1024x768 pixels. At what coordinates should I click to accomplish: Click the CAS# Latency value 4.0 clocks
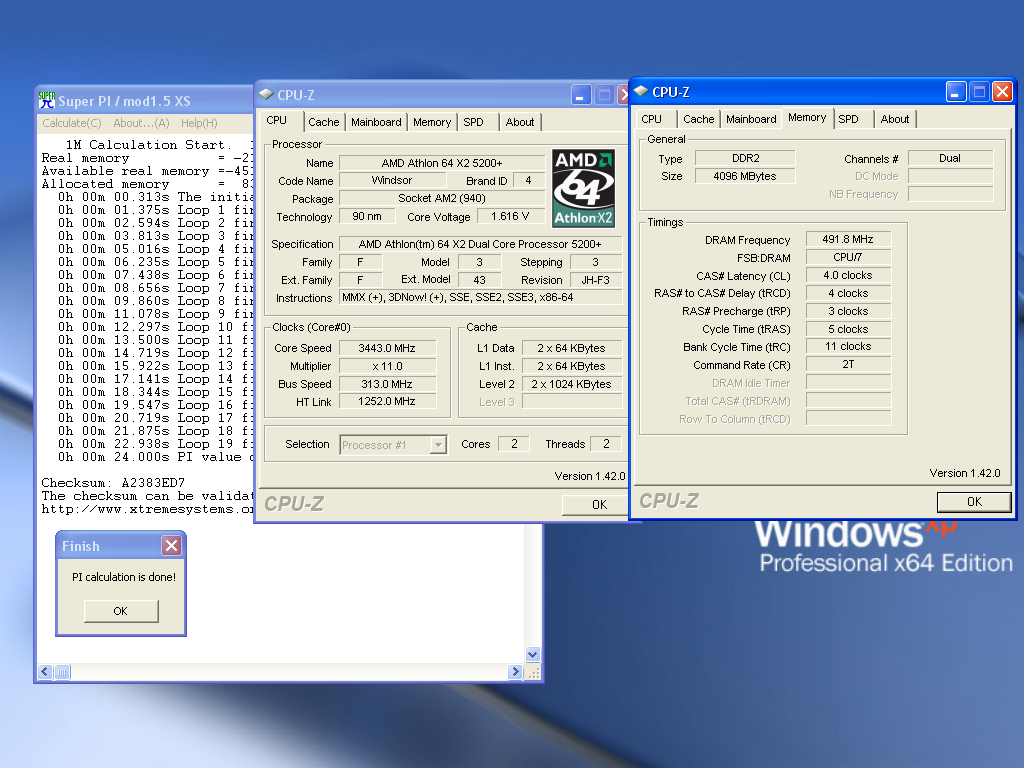pyautogui.click(x=848, y=275)
